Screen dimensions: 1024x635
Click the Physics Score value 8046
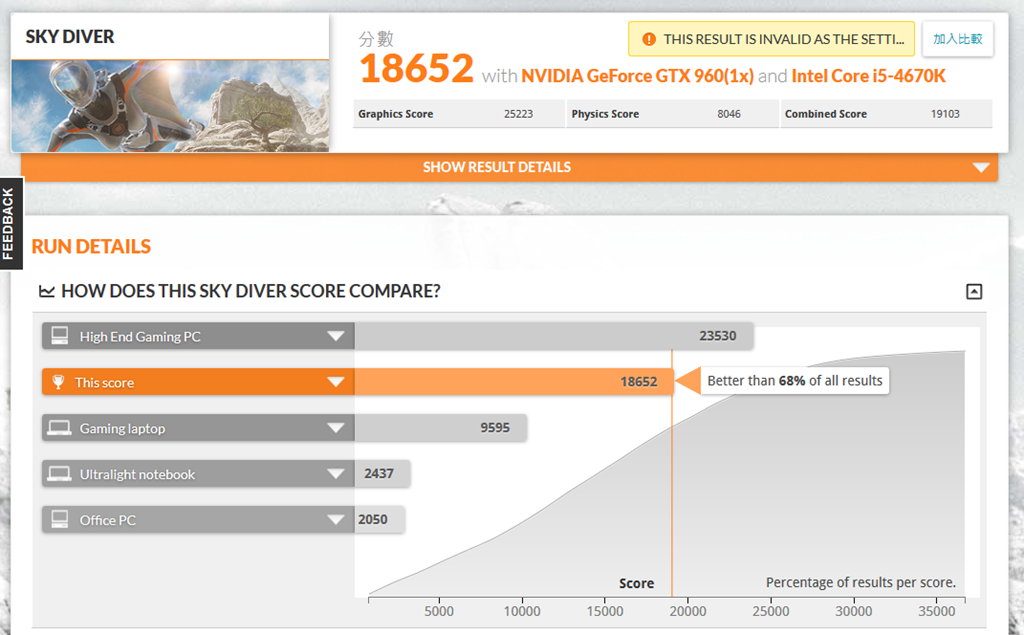(729, 114)
